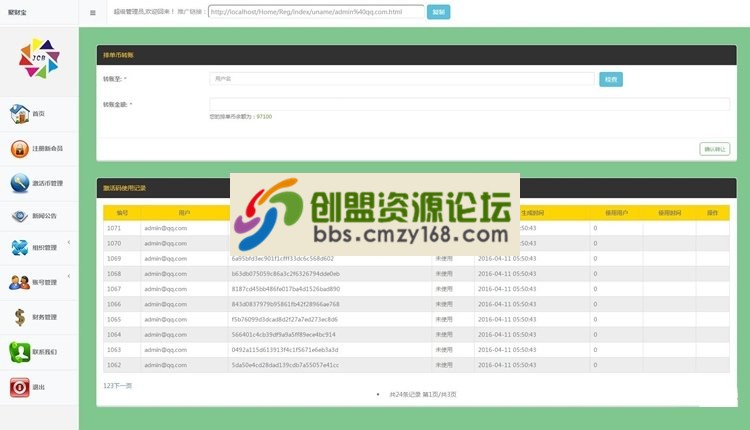Screen dimensions: 750x430
Task: Click the 确认转让 button
Action: pos(715,149)
